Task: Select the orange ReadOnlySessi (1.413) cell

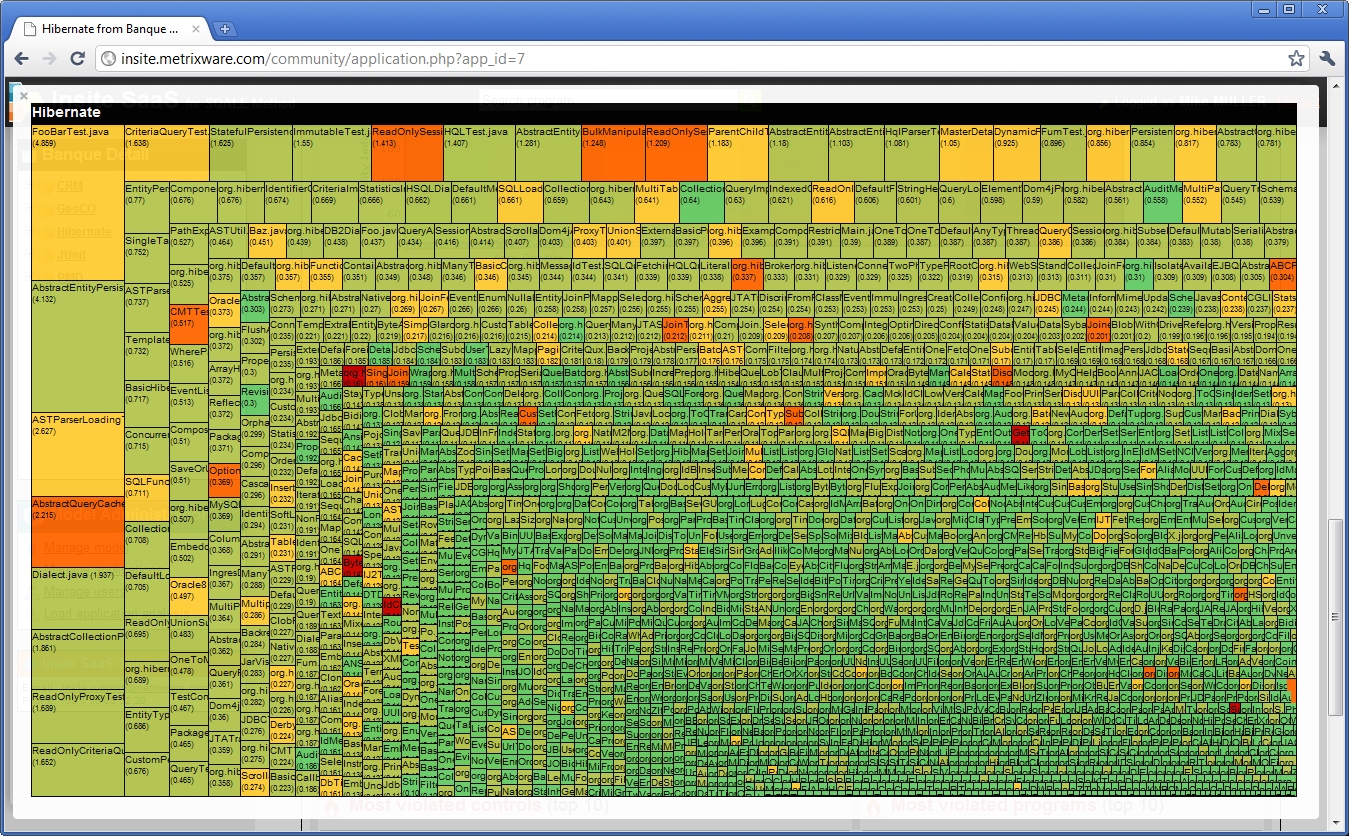Action: point(407,153)
